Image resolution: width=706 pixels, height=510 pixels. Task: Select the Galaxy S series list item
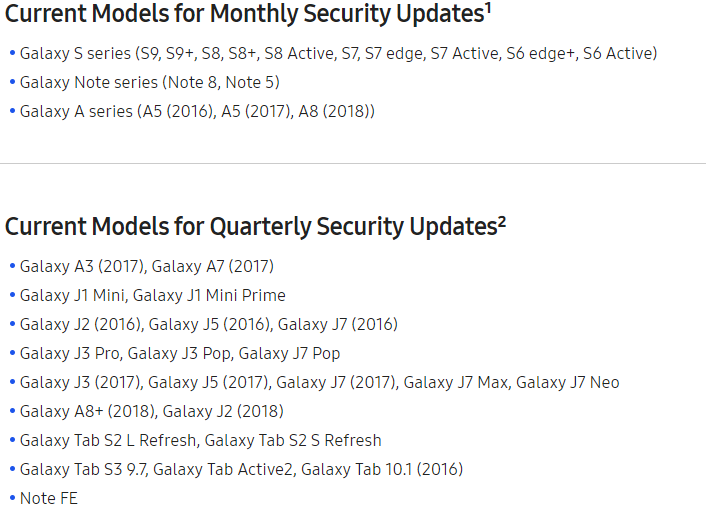pyautogui.click(x=338, y=53)
